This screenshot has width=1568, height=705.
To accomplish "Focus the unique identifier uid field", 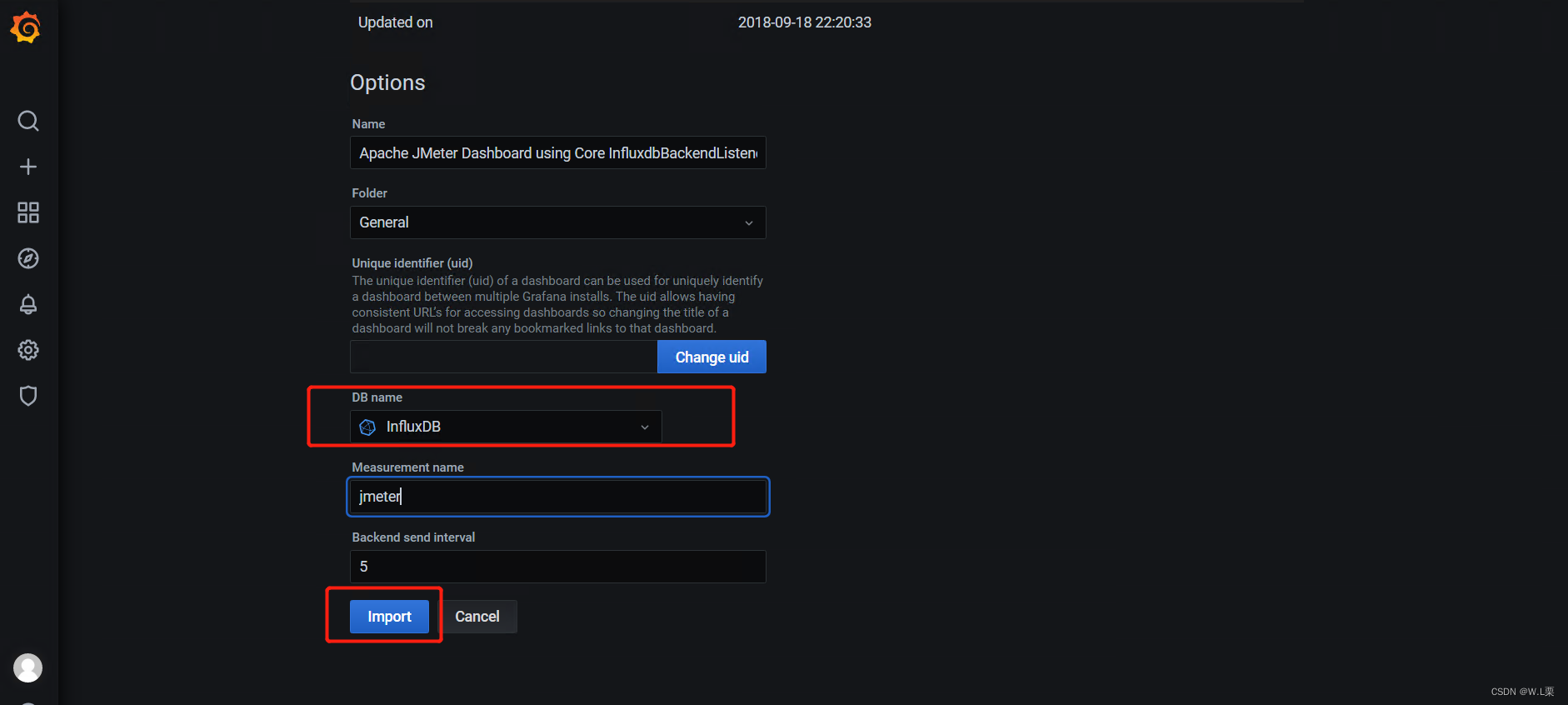I will pos(503,357).
